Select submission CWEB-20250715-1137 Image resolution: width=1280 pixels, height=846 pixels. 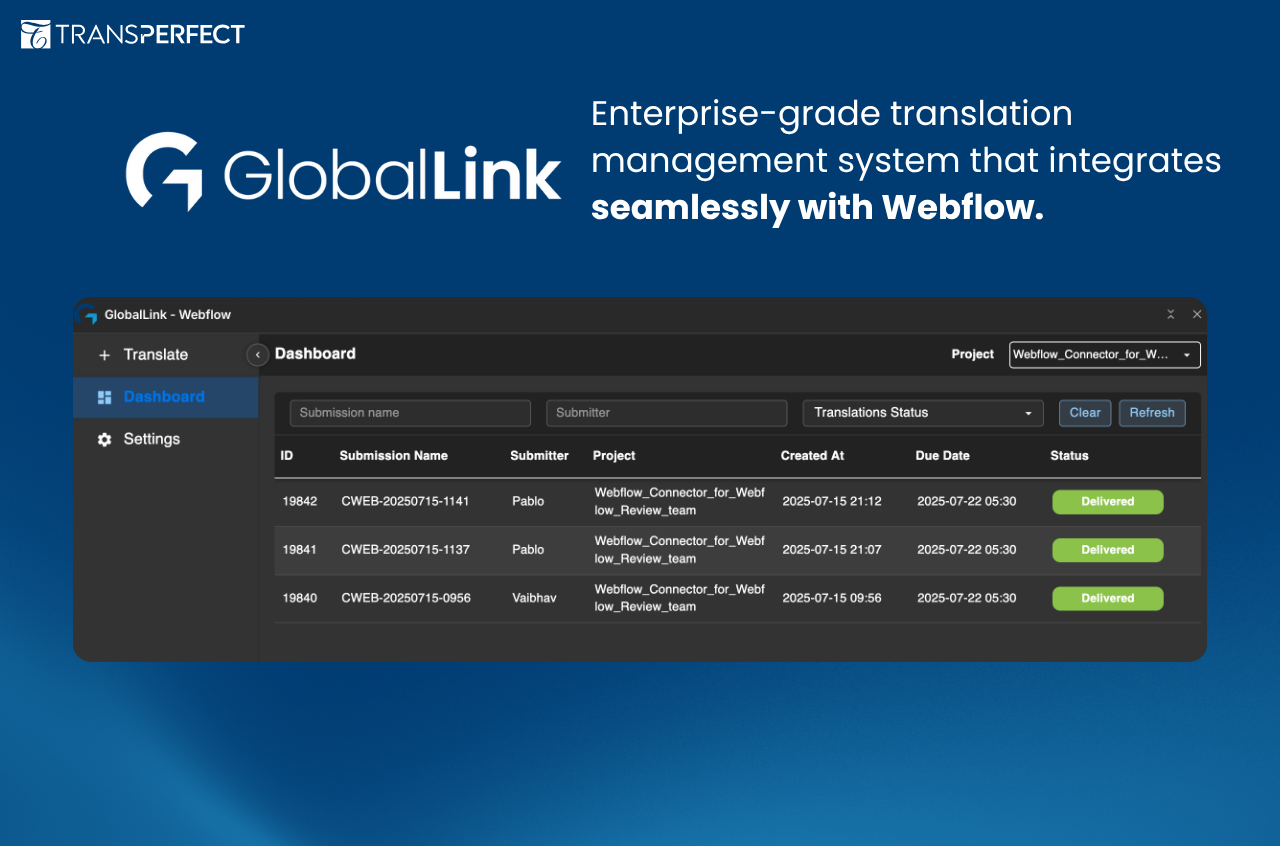tap(406, 550)
